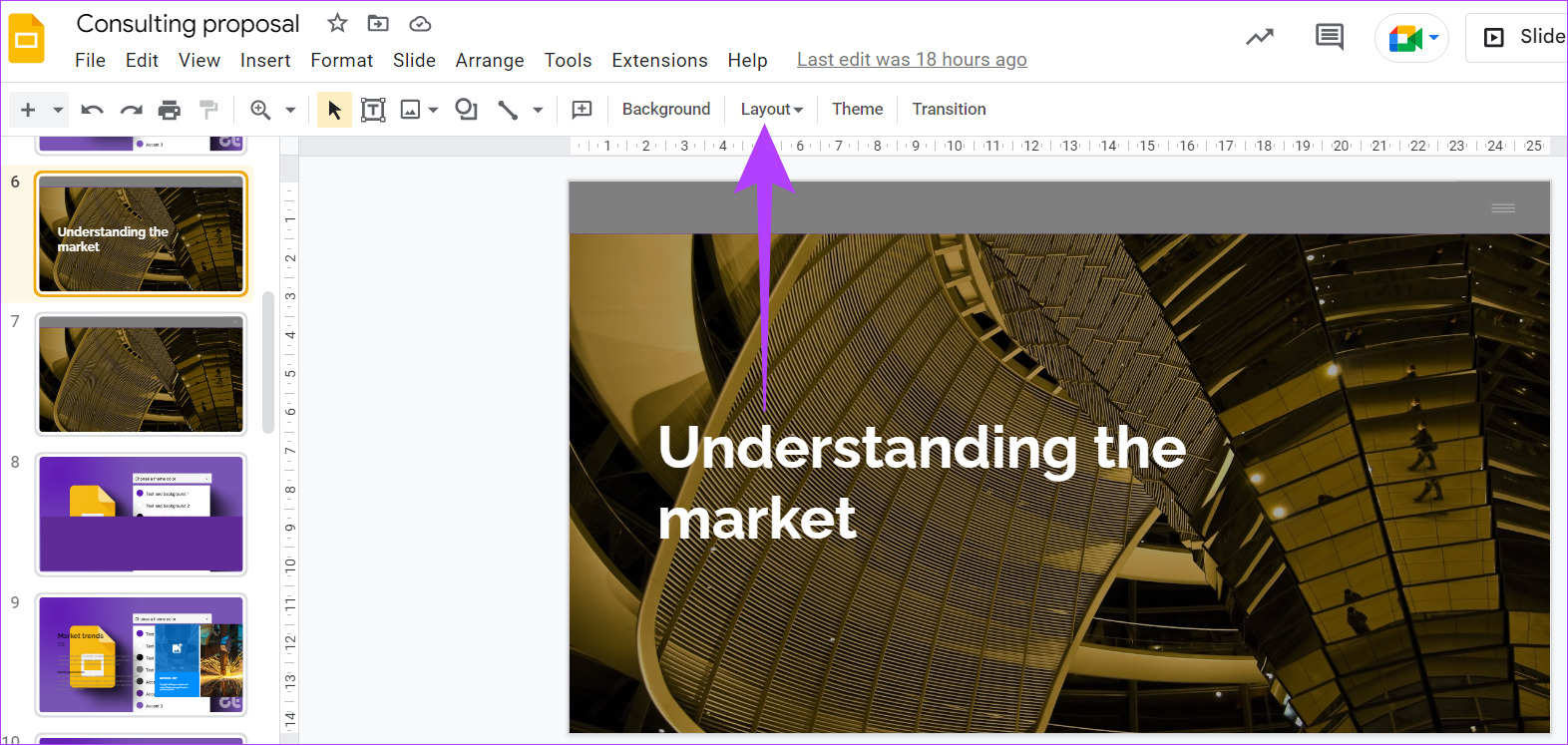Open the Google Slides home icon

(x=27, y=39)
